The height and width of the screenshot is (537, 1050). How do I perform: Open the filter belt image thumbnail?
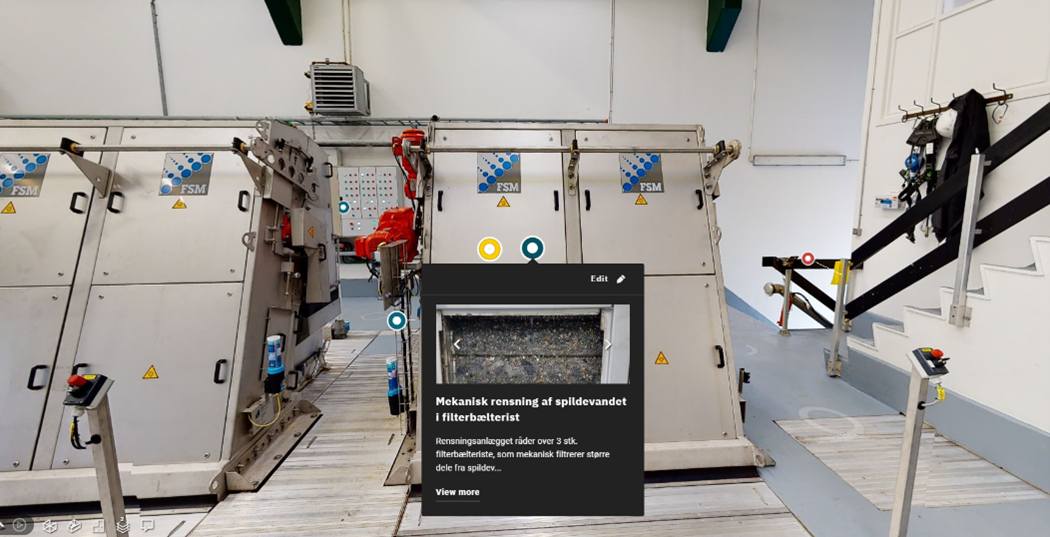532,345
